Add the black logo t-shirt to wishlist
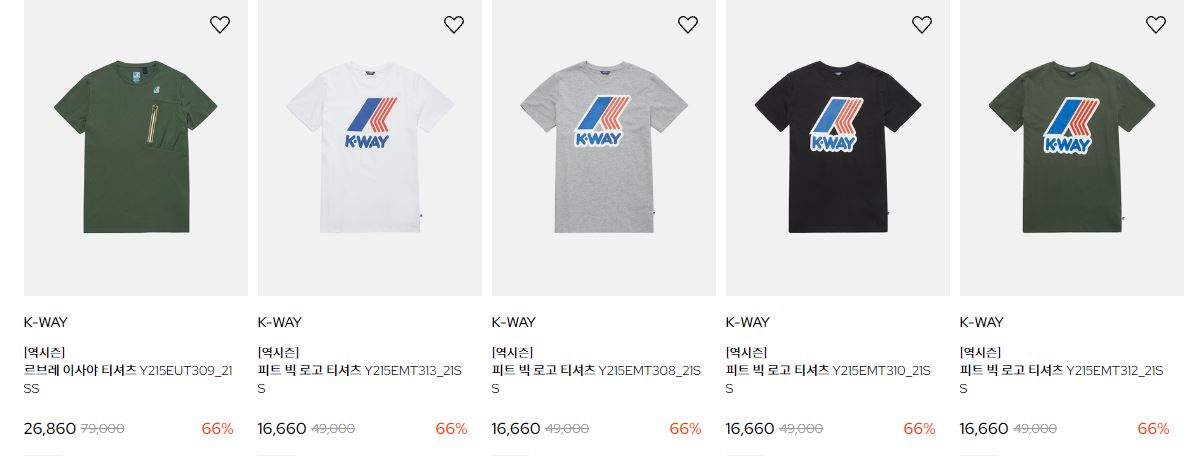The width and height of the screenshot is (1187, 456). tap(921, 25)
